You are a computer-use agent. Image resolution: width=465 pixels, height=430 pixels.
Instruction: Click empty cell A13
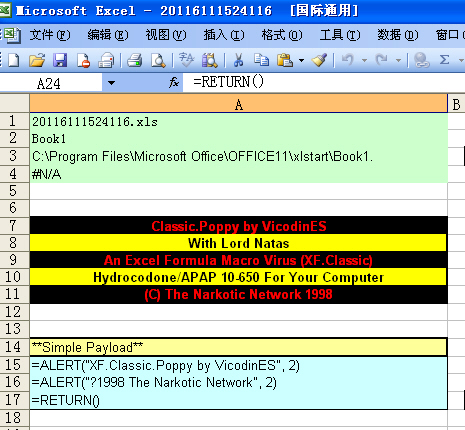239,329
